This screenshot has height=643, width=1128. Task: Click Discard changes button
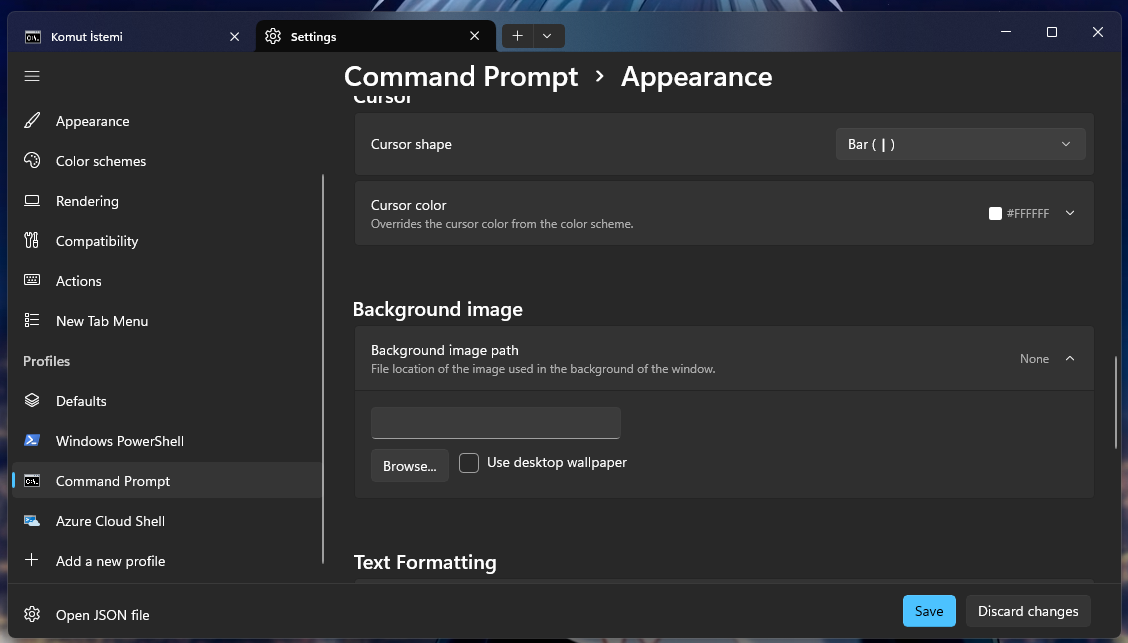(x=1028, y=611)
